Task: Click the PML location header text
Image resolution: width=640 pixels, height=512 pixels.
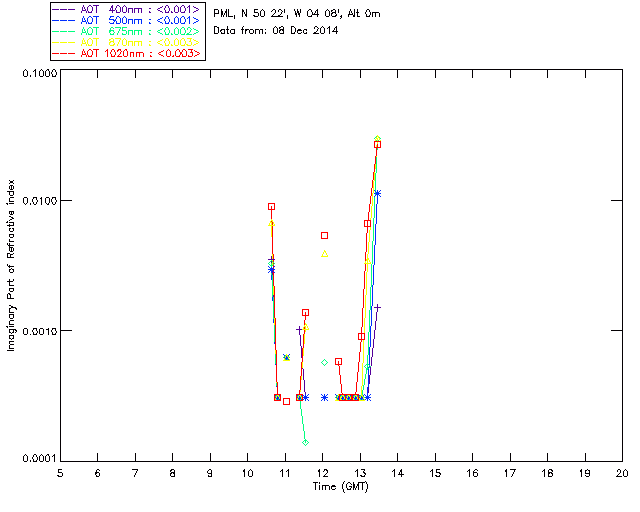Action: (297, 14)
